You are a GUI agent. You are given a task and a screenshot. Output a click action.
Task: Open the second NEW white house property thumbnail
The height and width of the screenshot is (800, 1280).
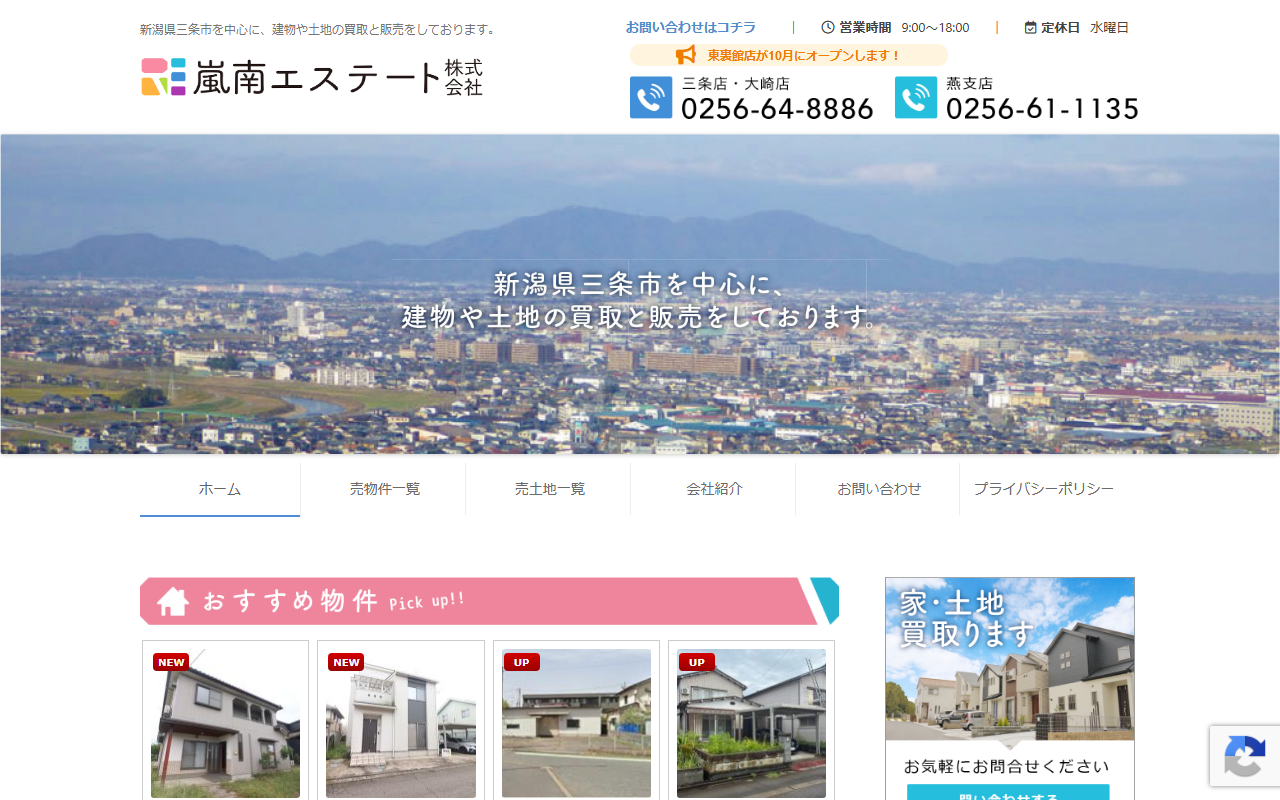point(401,723)
